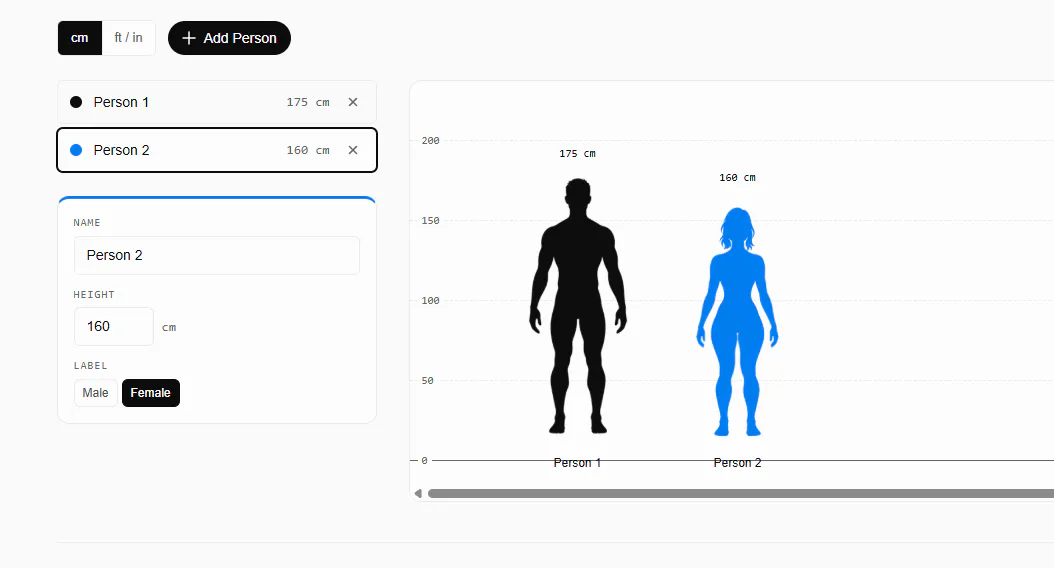The height and width of the screenshot is (568, 1054).
Task: Switch units to cm
Action: [x=79, y=38]
